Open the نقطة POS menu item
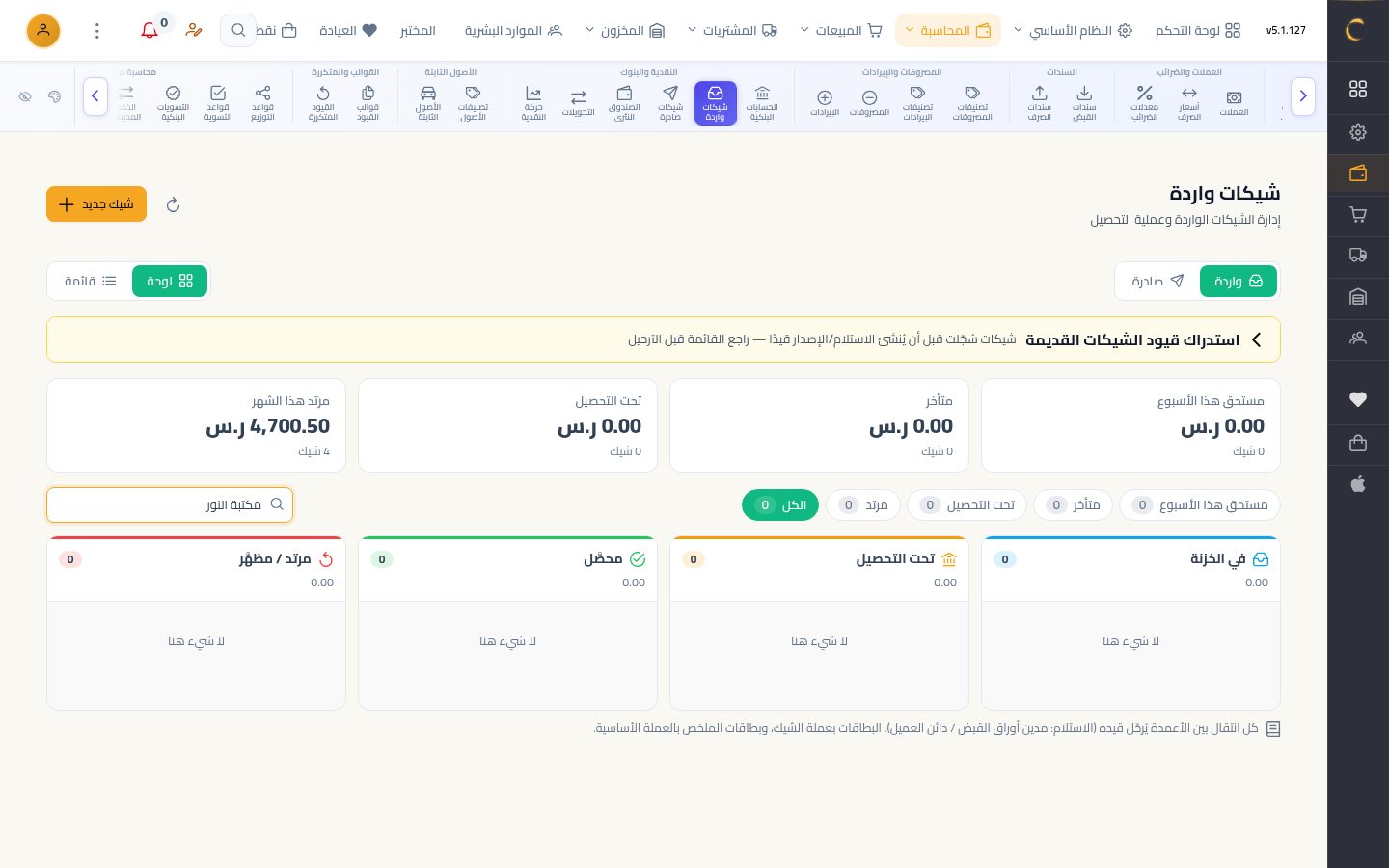Screen dimensions: 1389x868 click(276, 31)
